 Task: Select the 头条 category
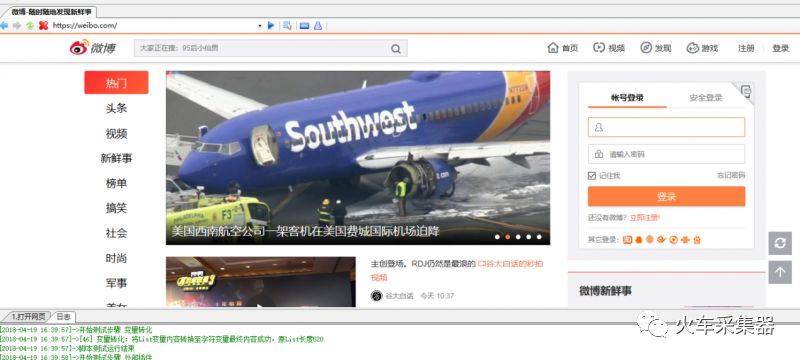pos(116,108)
